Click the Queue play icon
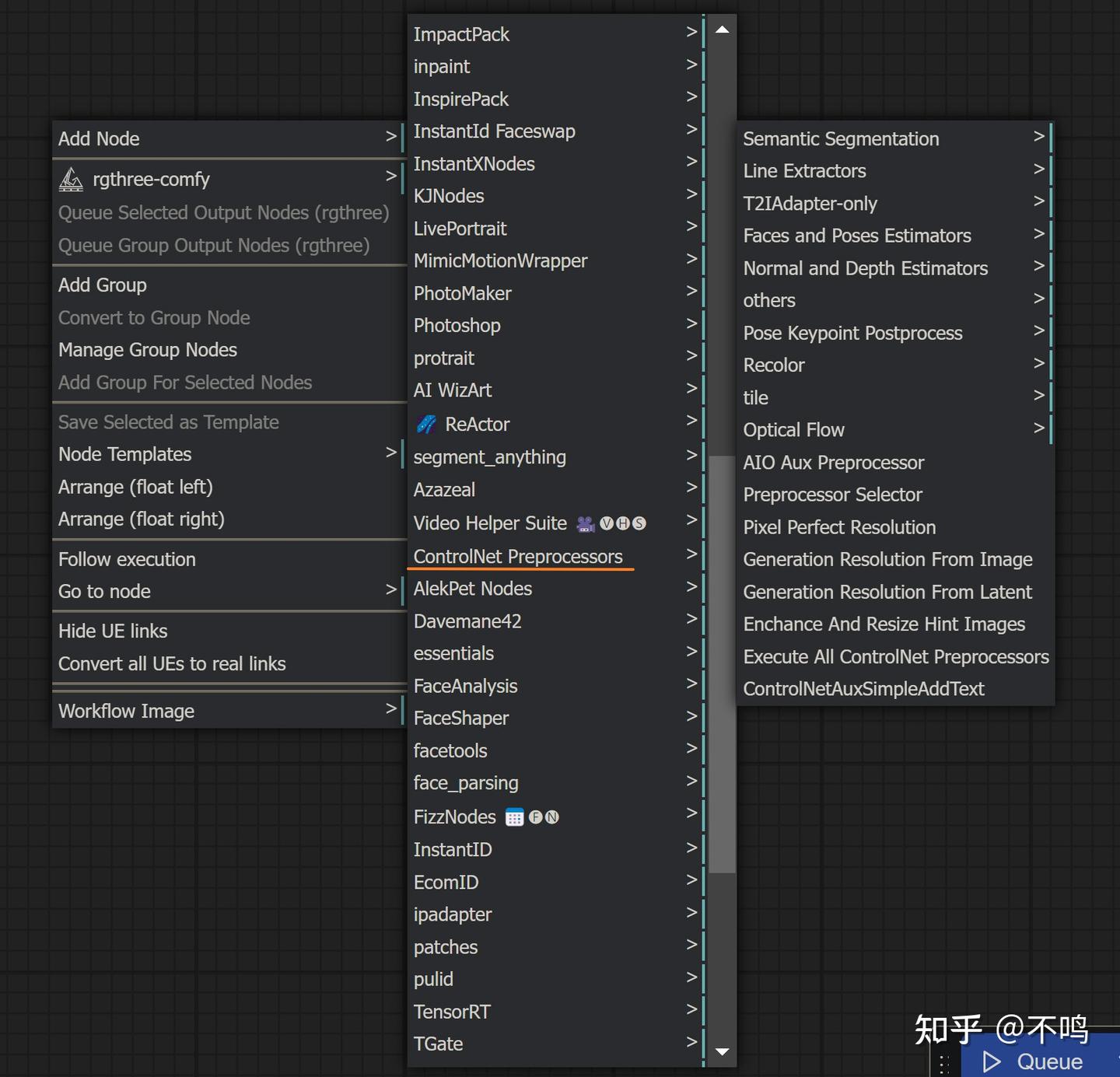 coord(991,1061)
